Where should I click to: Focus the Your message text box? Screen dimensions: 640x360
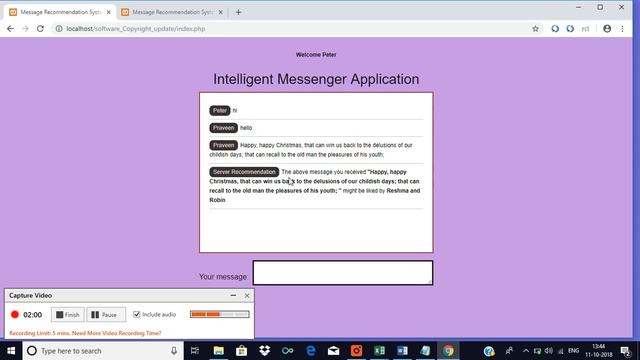pyautogui.click(x=343, y=273)
